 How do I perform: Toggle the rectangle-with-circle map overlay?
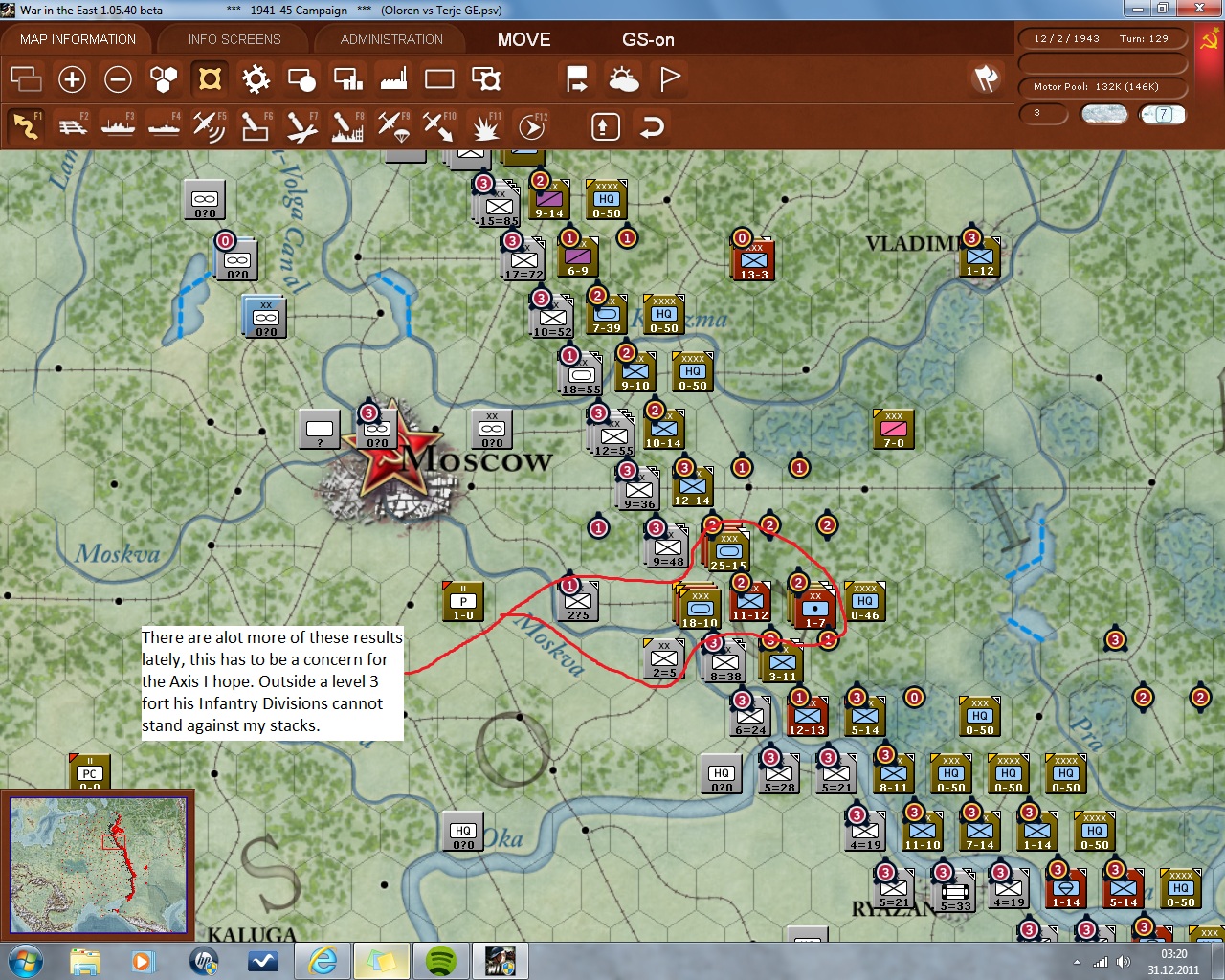click(301, 78)
